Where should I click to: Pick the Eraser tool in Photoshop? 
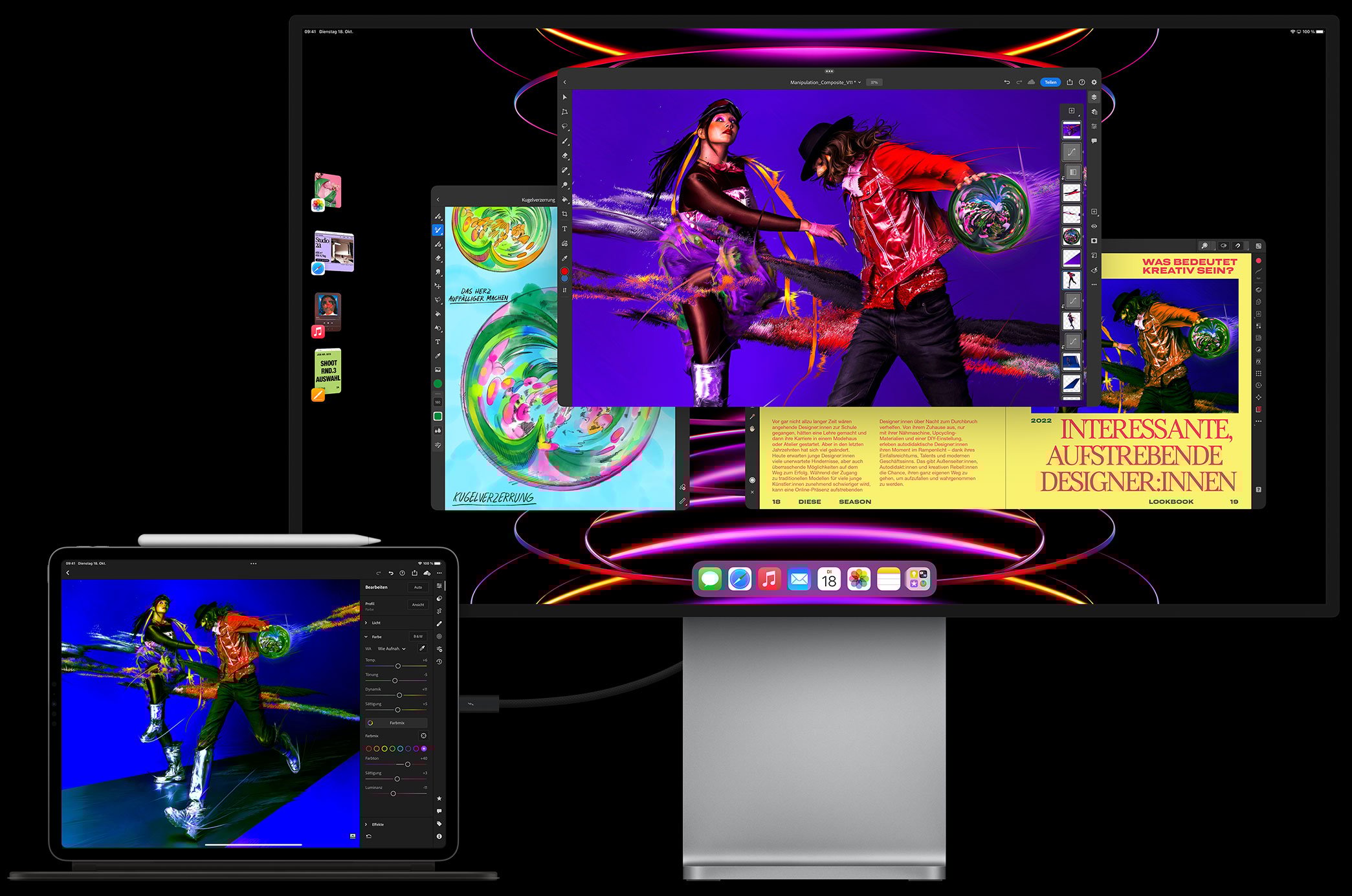coord(564,156)
